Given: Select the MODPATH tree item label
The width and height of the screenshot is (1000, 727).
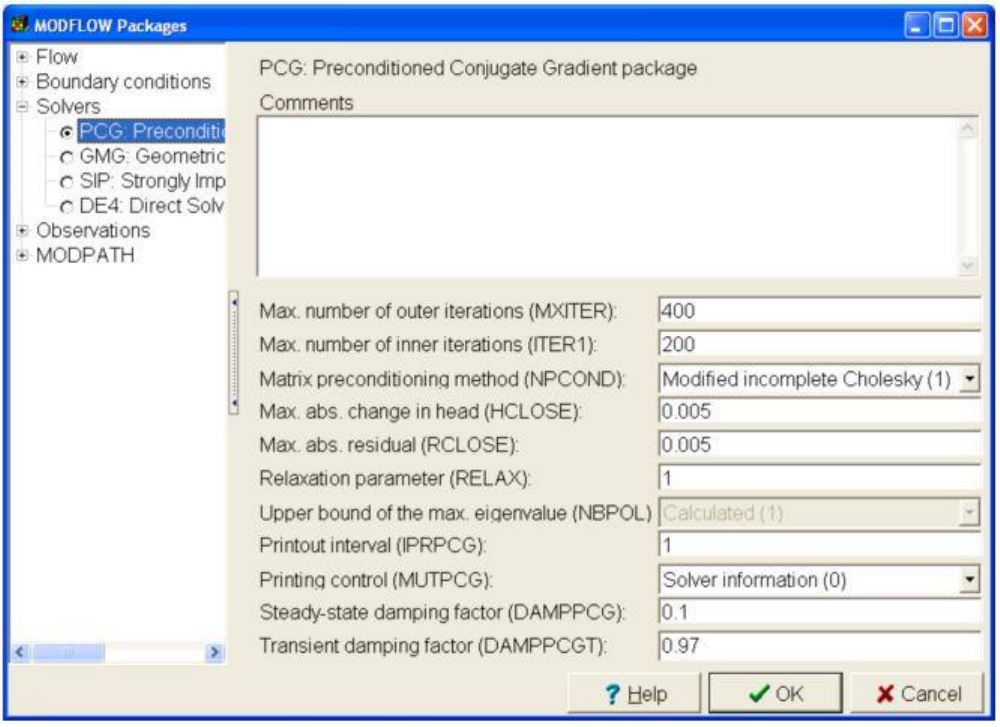Looking at the screenshot, I should point(85,255).
